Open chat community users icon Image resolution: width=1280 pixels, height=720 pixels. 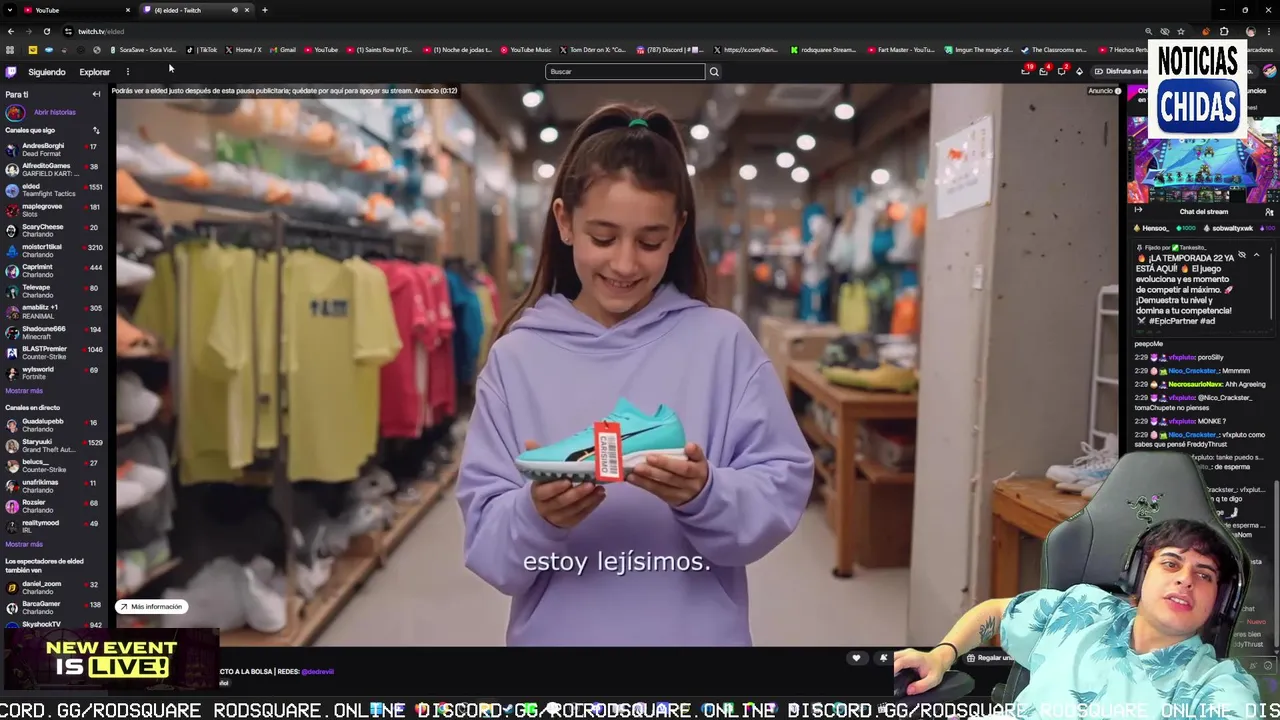tap(1269, 212)
